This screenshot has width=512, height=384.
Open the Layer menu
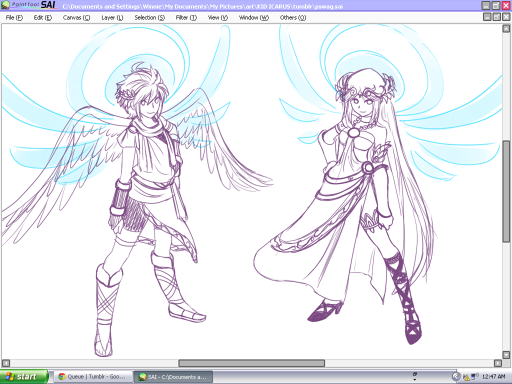[x=112, y=18]
